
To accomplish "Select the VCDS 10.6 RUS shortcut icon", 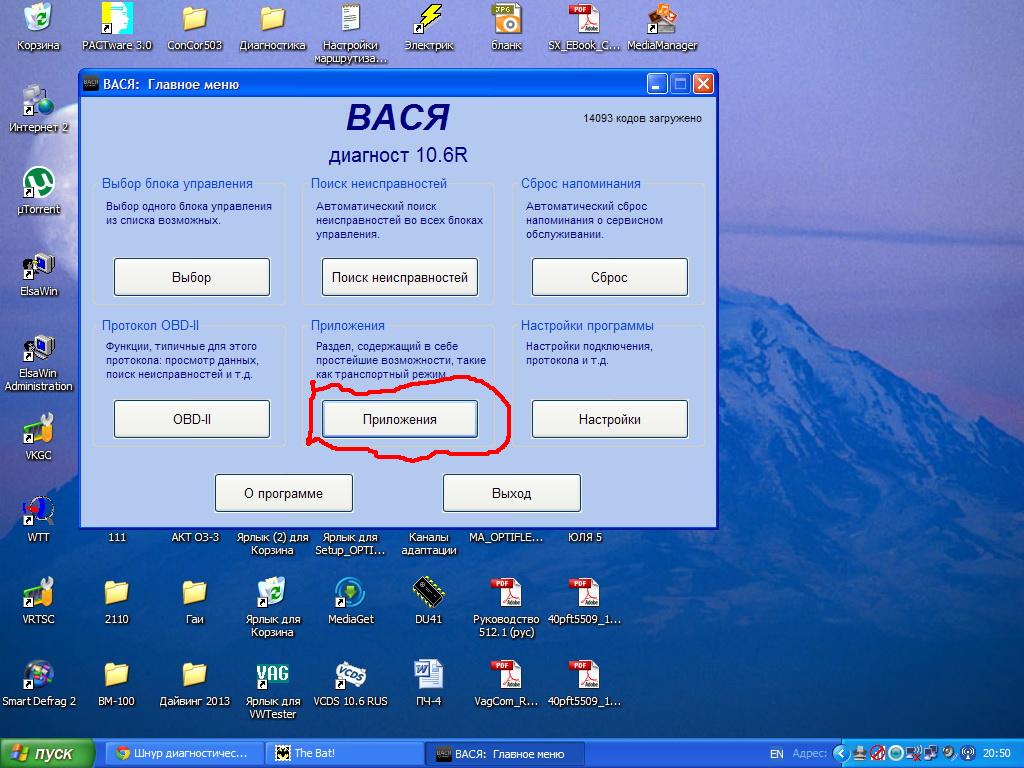I will [x=351, y=675].
